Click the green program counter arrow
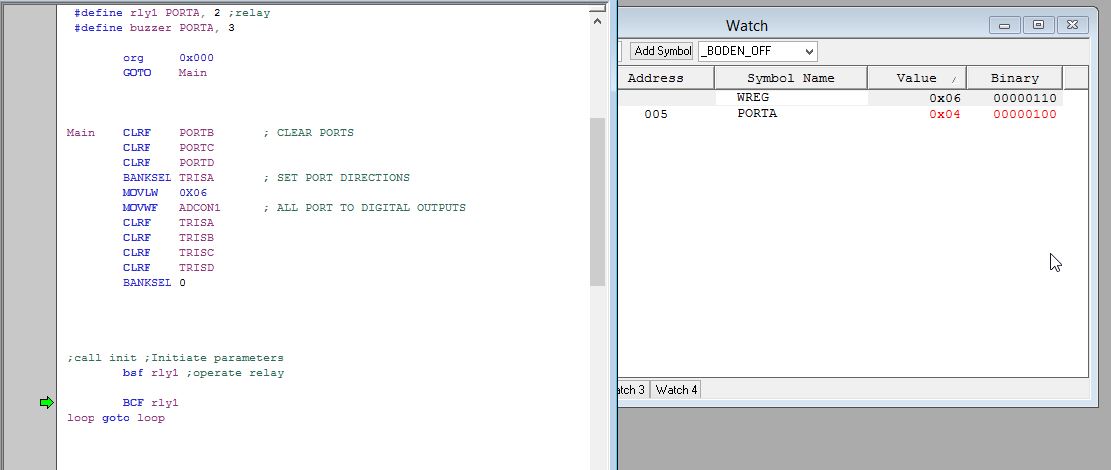Screen dimensions: 1111x470 [x=47, y=403]
